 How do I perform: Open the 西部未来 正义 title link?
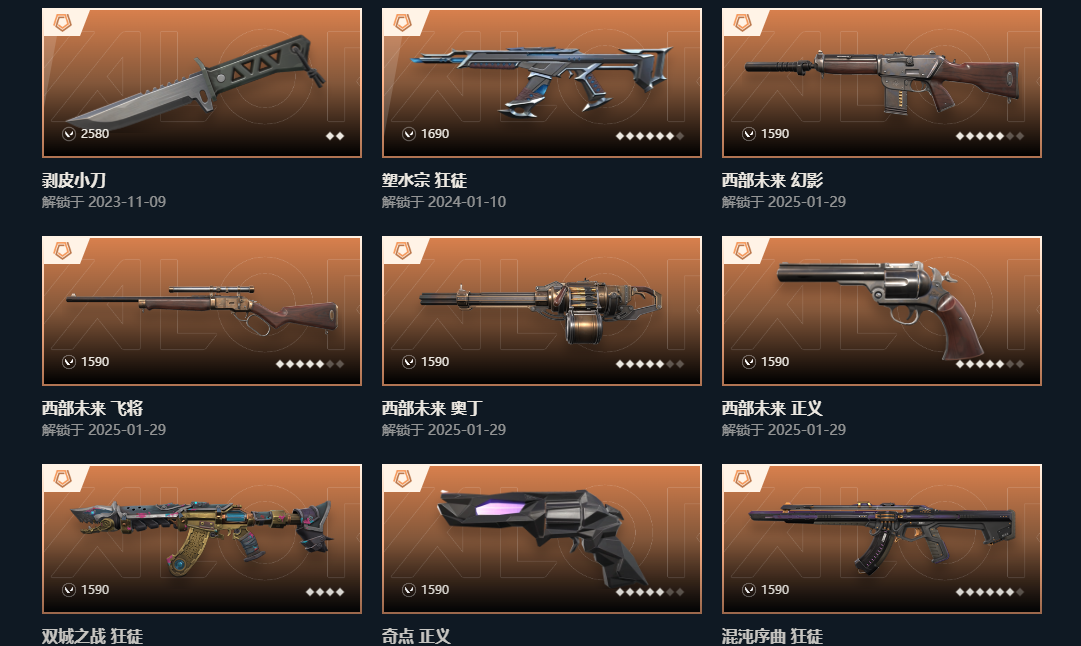click(x=772, y=408)
